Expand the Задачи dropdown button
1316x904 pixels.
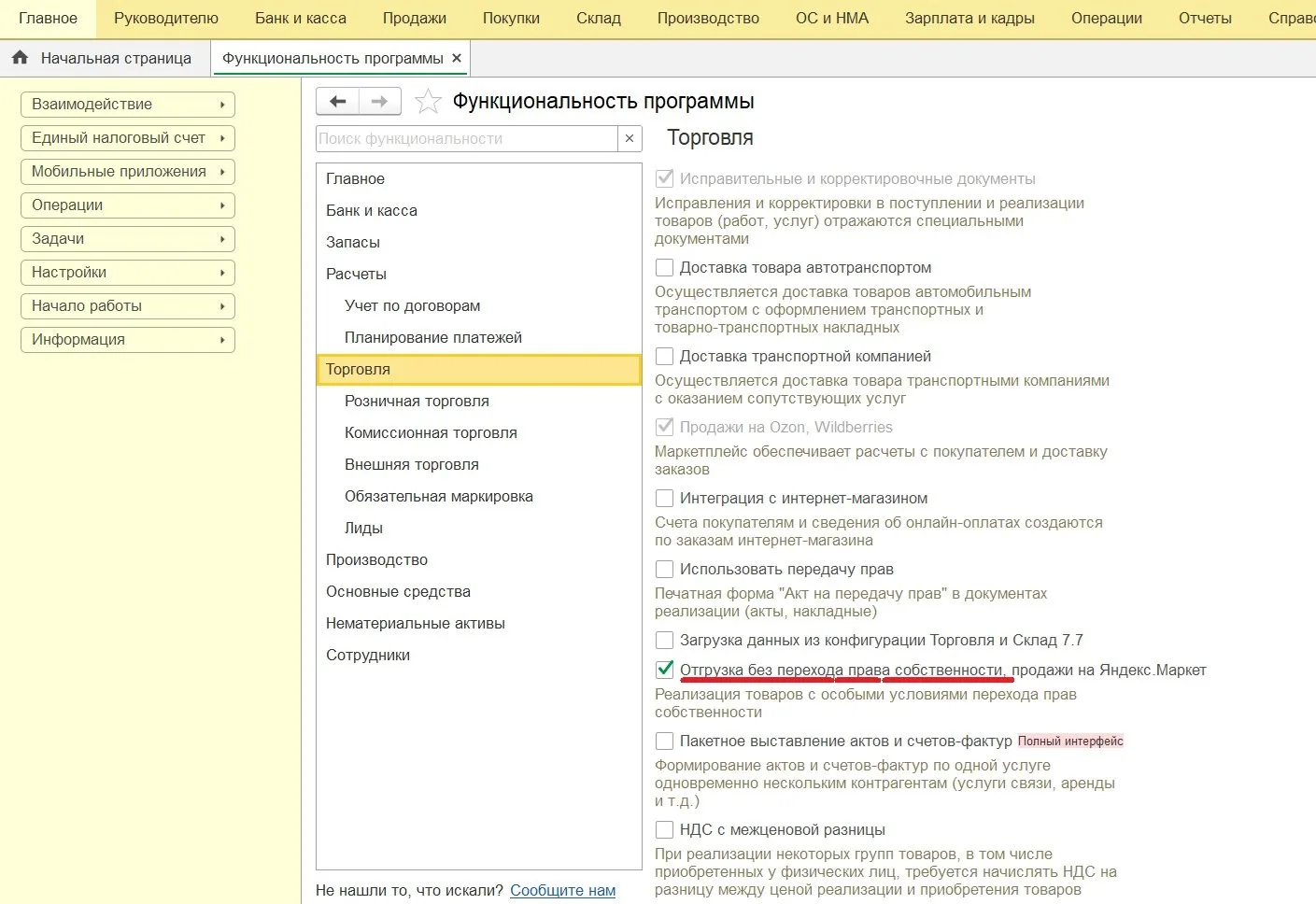pyautogui.click(x=127, y=239)
